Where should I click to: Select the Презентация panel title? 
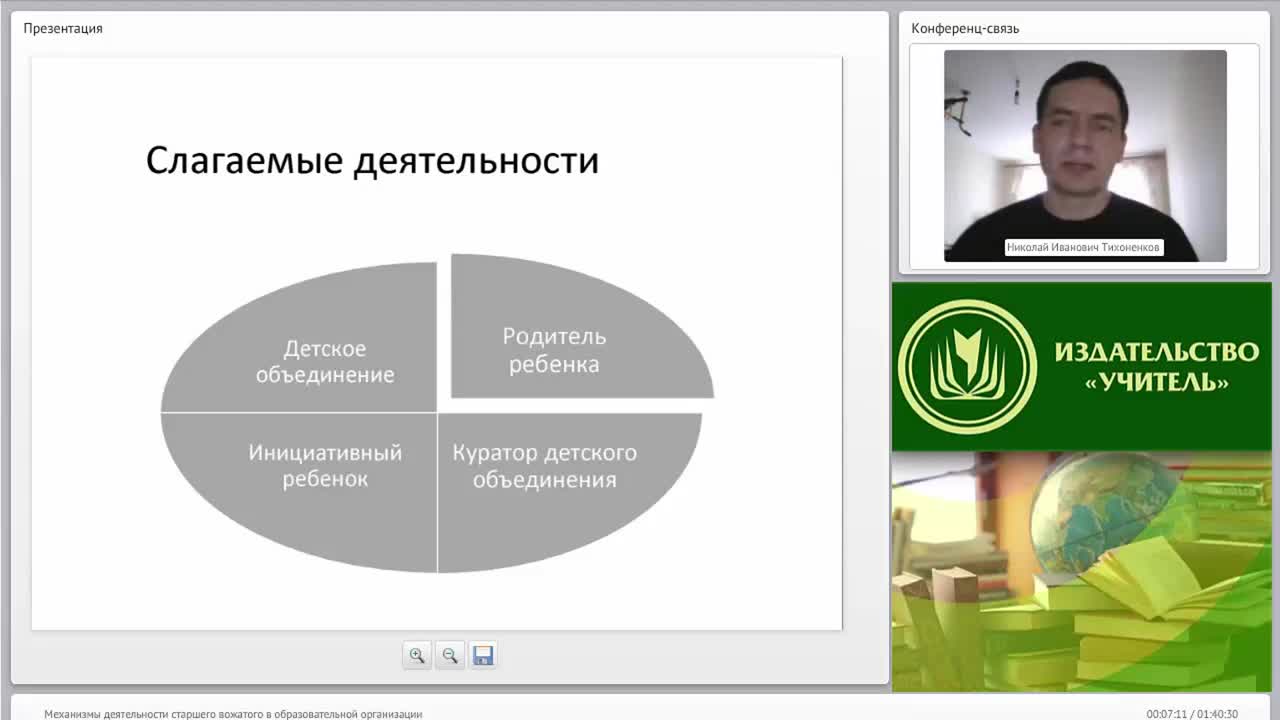tap(63, 28)
